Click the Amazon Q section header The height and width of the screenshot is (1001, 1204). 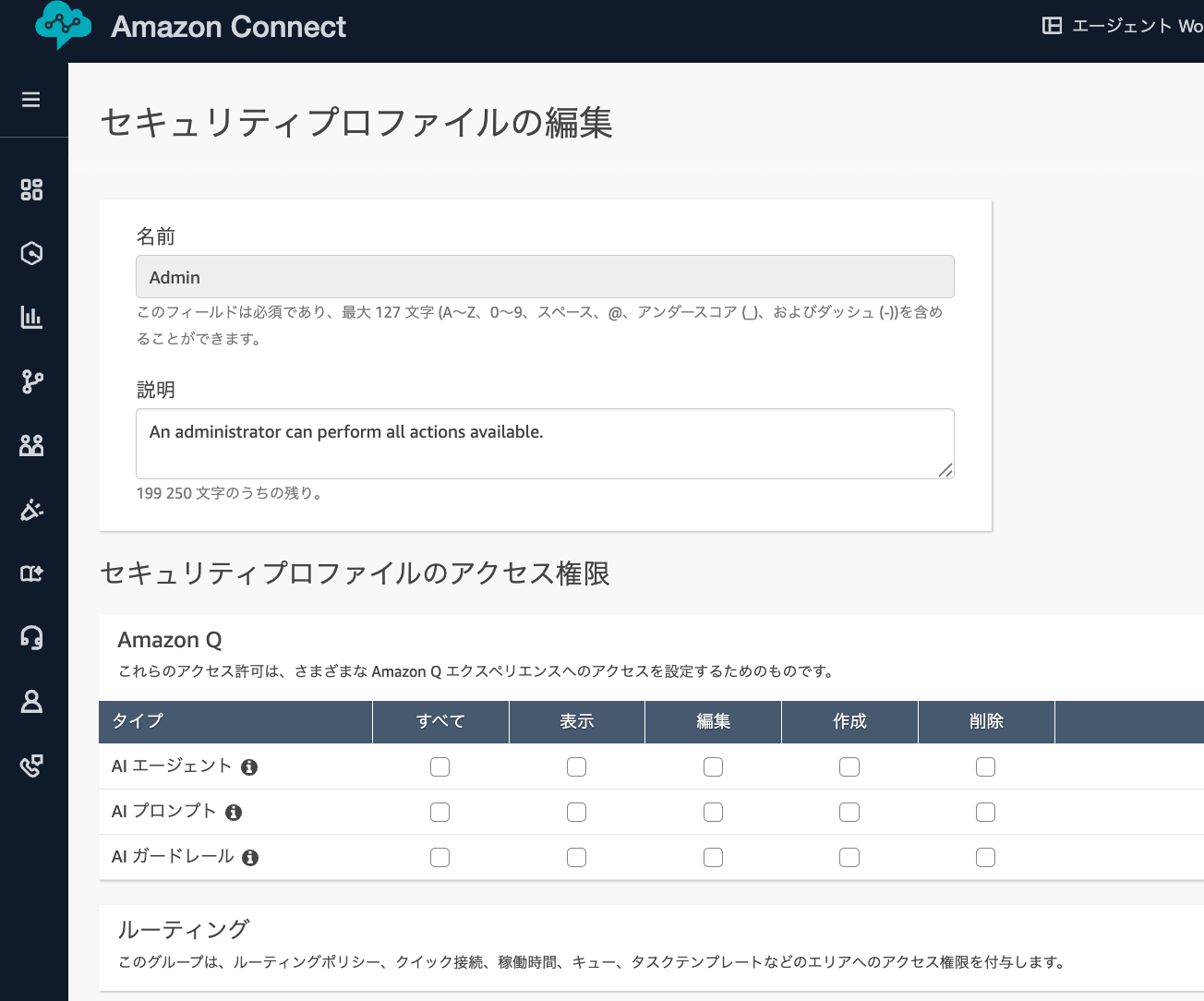[170, 640]
